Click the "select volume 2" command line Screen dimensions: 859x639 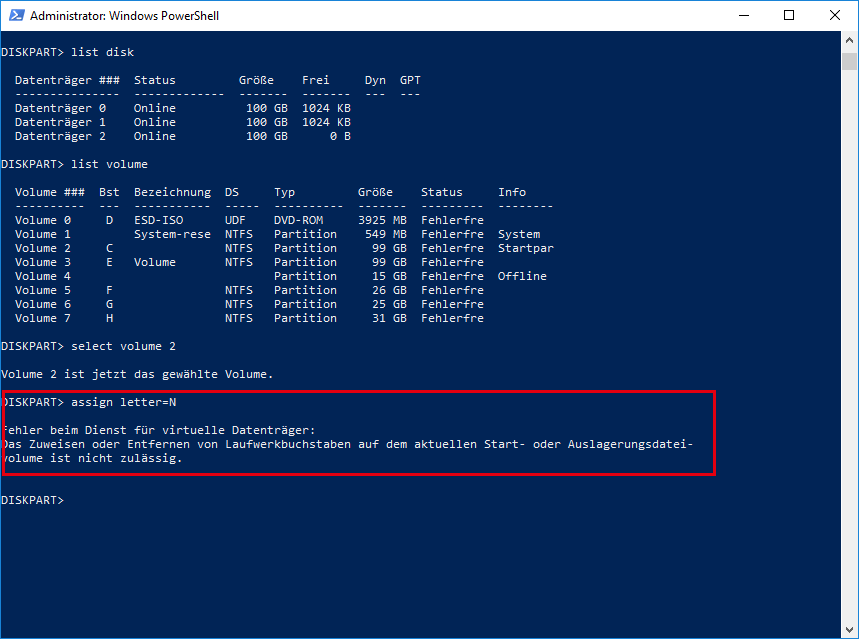pyautogui.click(x=89, y=346)
